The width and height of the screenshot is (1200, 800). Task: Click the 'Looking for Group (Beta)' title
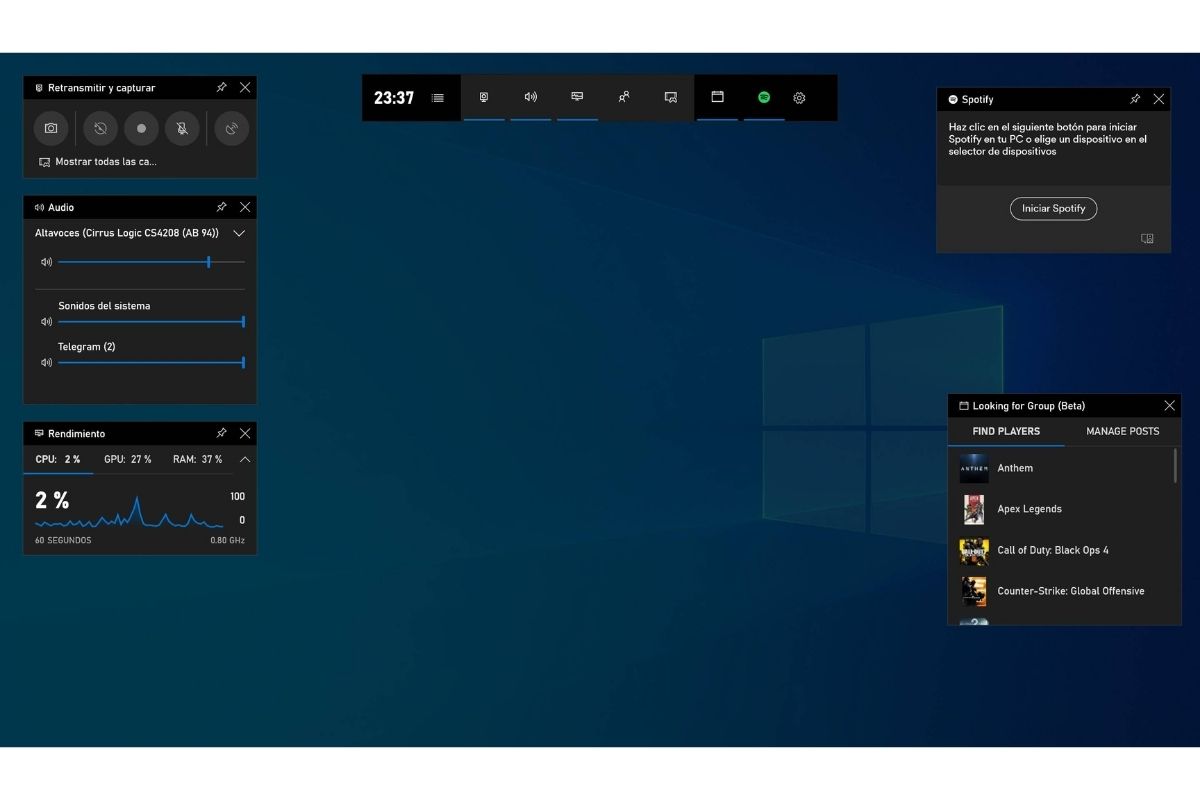click(1029, 406)
